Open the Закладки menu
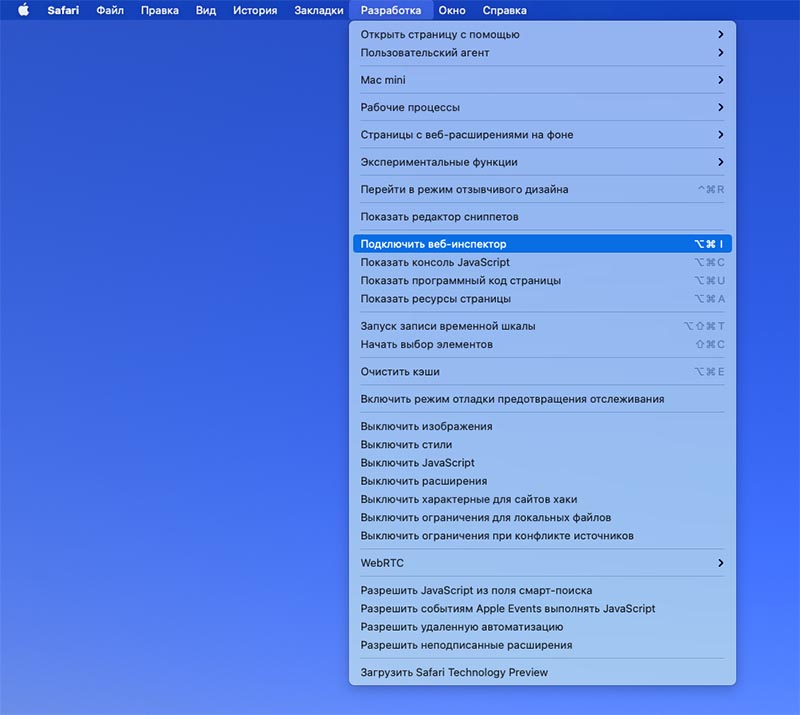This screenshot has width=800, height=715. 318,10
